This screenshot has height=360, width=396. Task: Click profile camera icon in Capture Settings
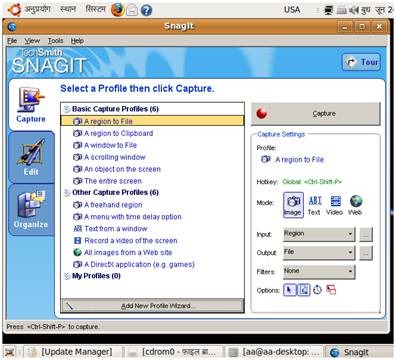coord(266,159)
